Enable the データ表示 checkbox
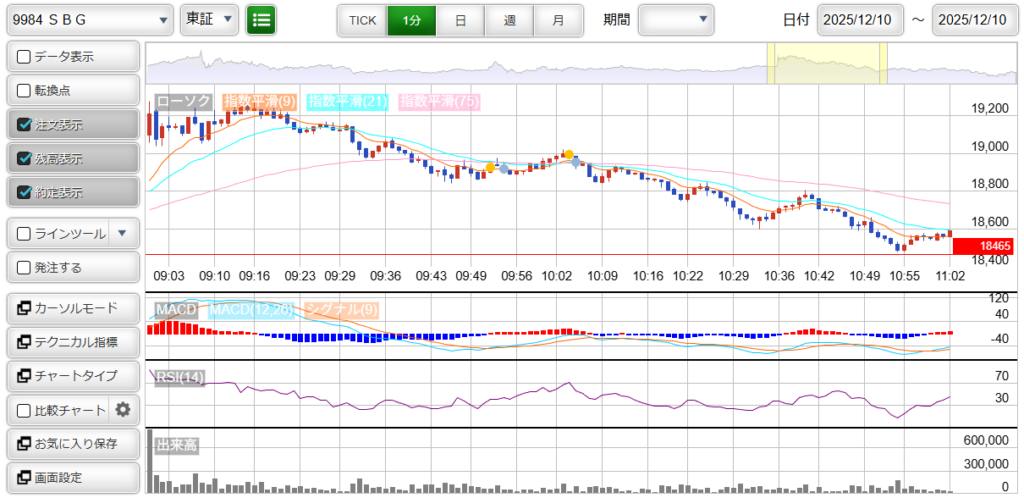The height and width of the screenshot is (498, 1024). point(26,57)
